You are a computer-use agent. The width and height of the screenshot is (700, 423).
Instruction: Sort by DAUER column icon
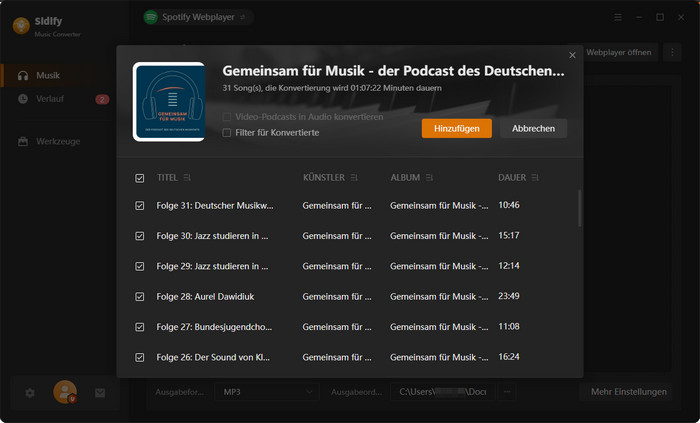point(535,178)
